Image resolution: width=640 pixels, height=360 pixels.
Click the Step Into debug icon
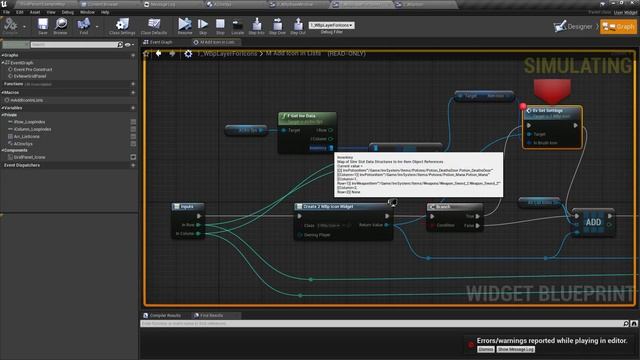point(256,26)
